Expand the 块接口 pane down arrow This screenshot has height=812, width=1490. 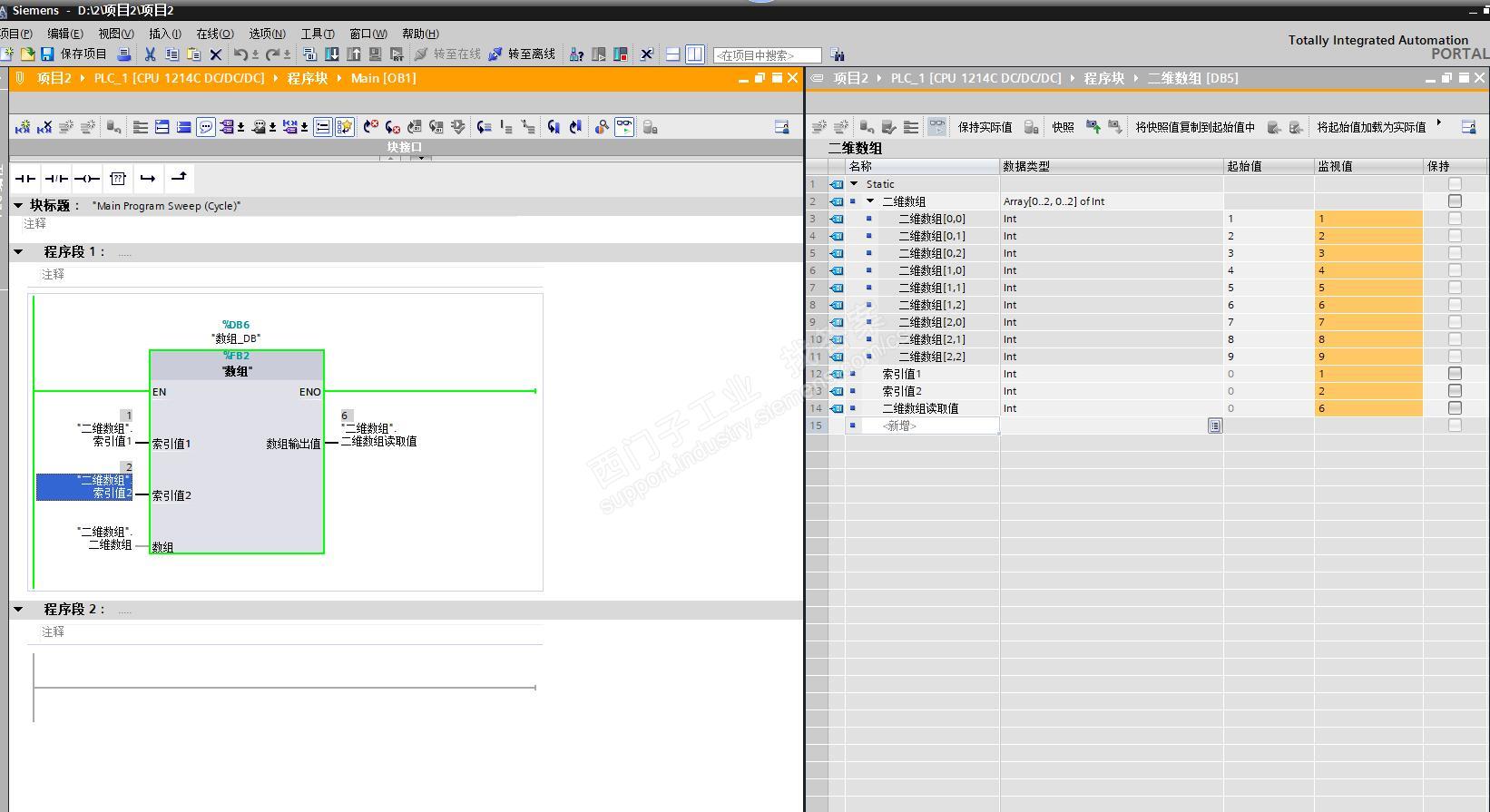(x=420, y=158)
